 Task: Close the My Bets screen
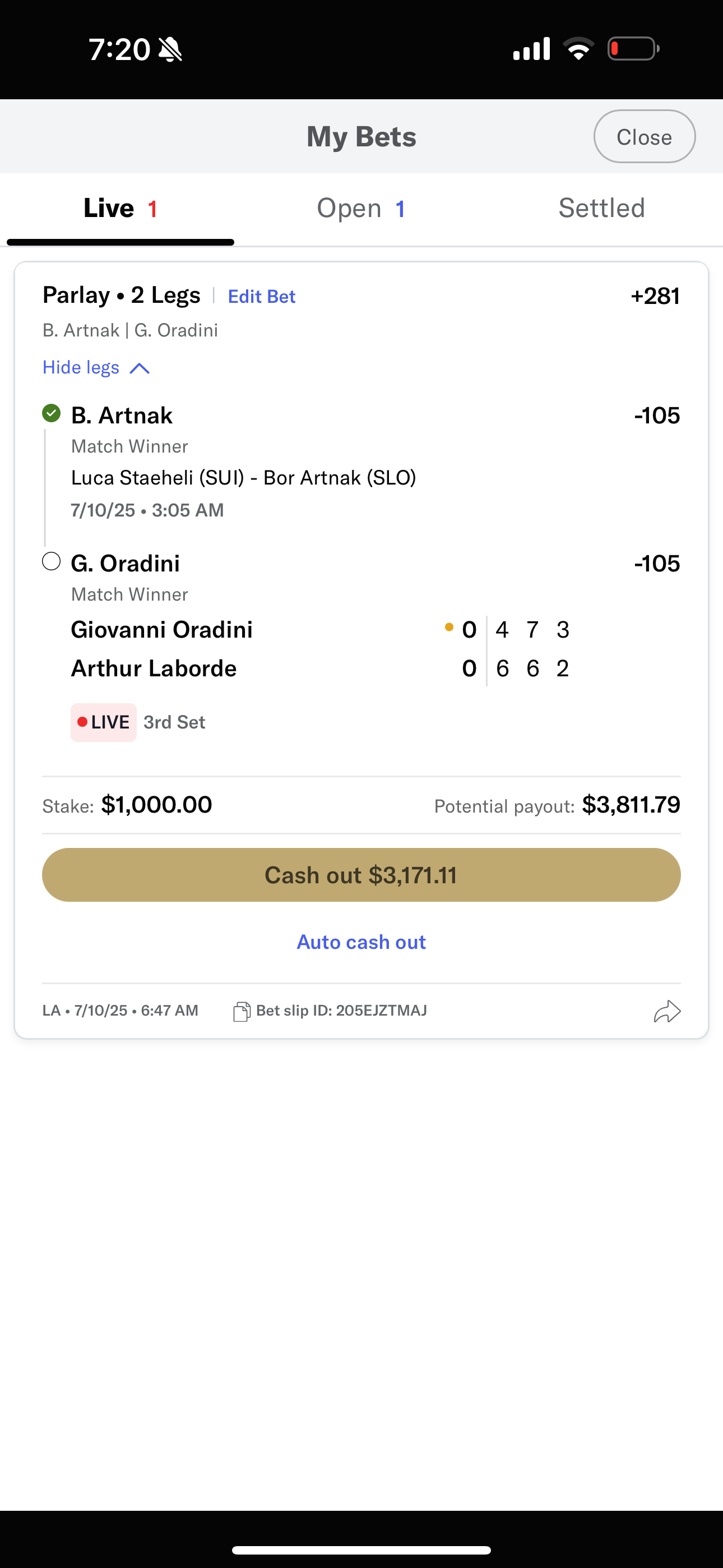coord(644,137)
